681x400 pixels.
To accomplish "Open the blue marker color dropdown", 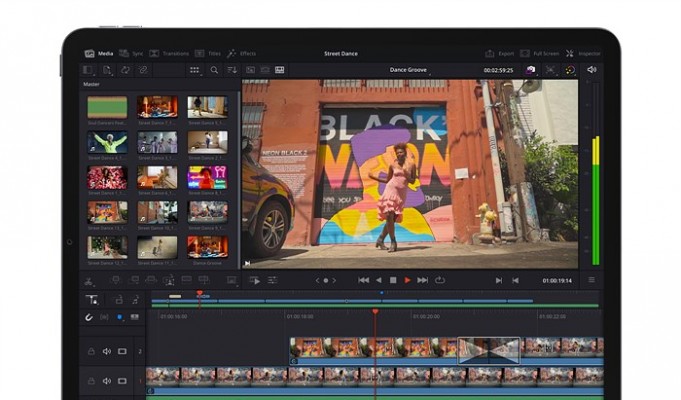I will click(x=120, y=317).
